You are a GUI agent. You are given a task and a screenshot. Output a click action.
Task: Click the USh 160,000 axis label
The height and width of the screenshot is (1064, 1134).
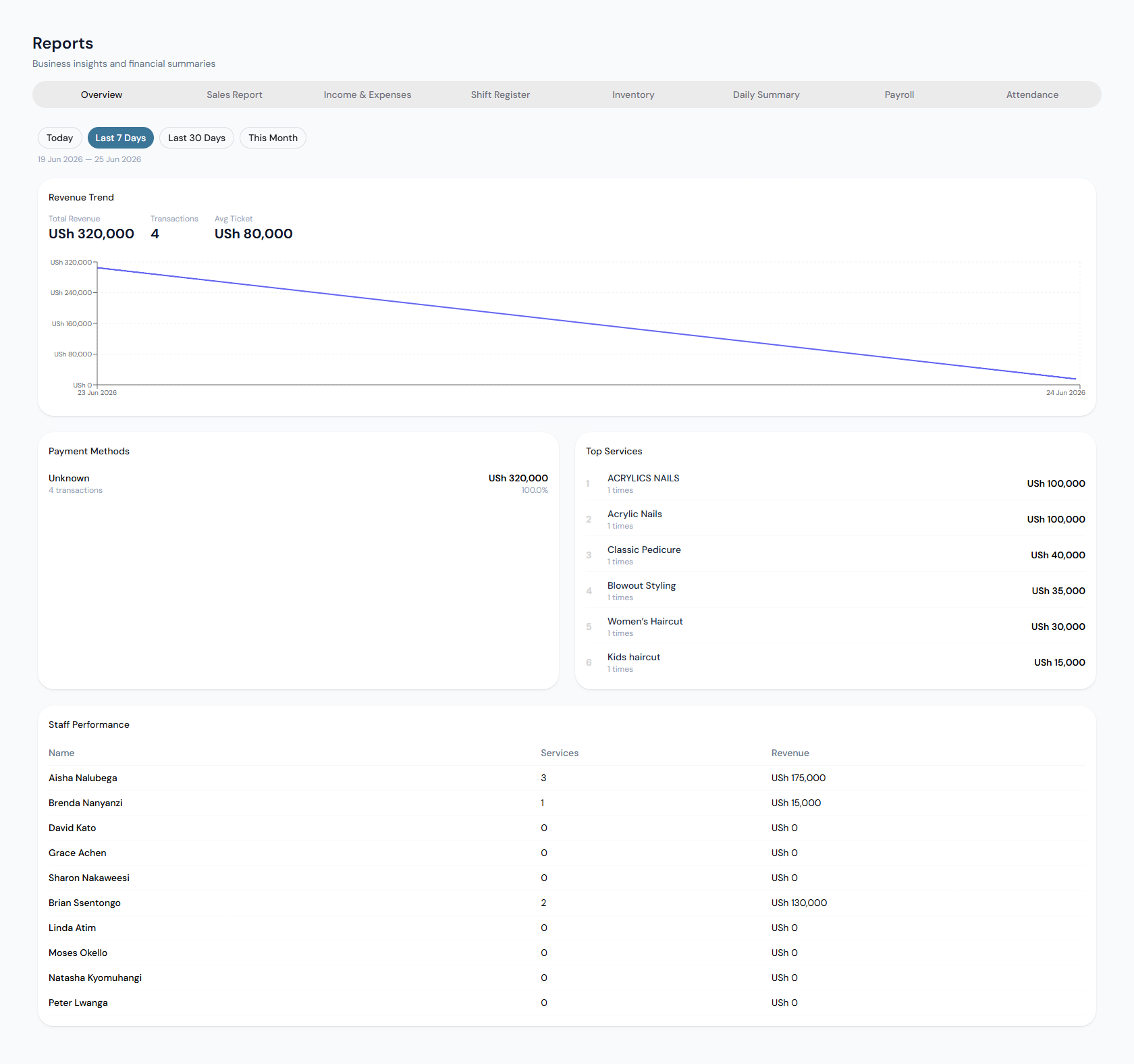[72, 324]
